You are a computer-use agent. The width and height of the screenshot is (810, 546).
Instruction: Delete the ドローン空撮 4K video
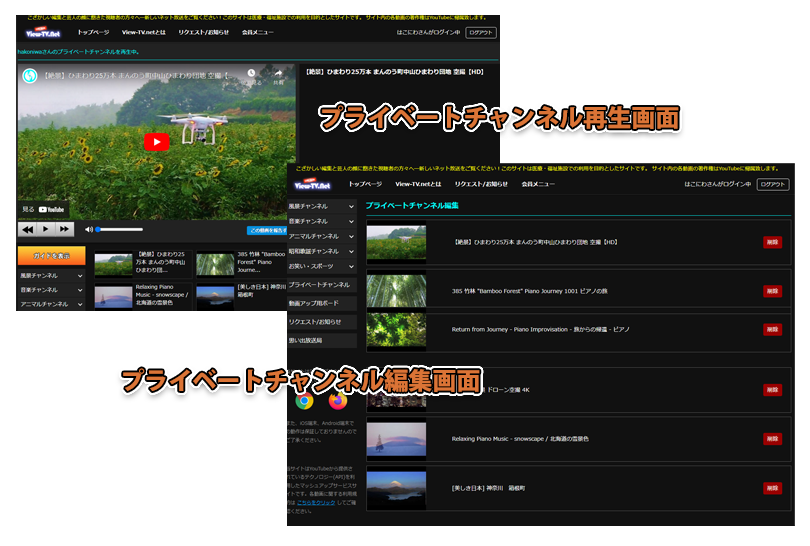(x=772, y=390)
